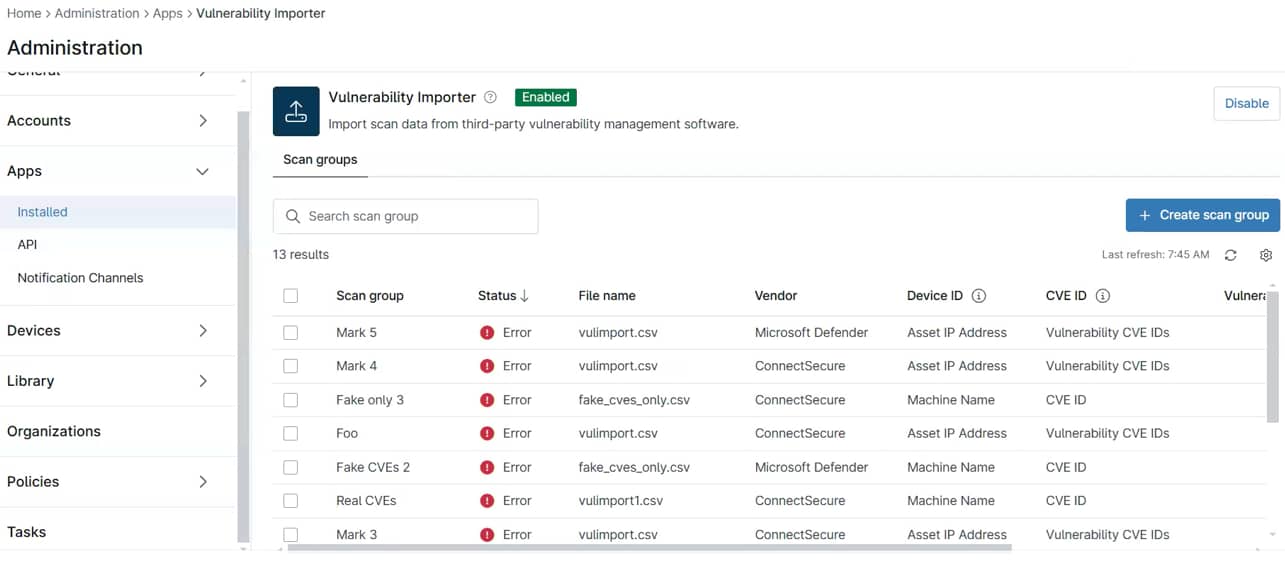This screenshot has height=578, width=1285.
Task: Click the error icon in Foo row
Action: 487,433
